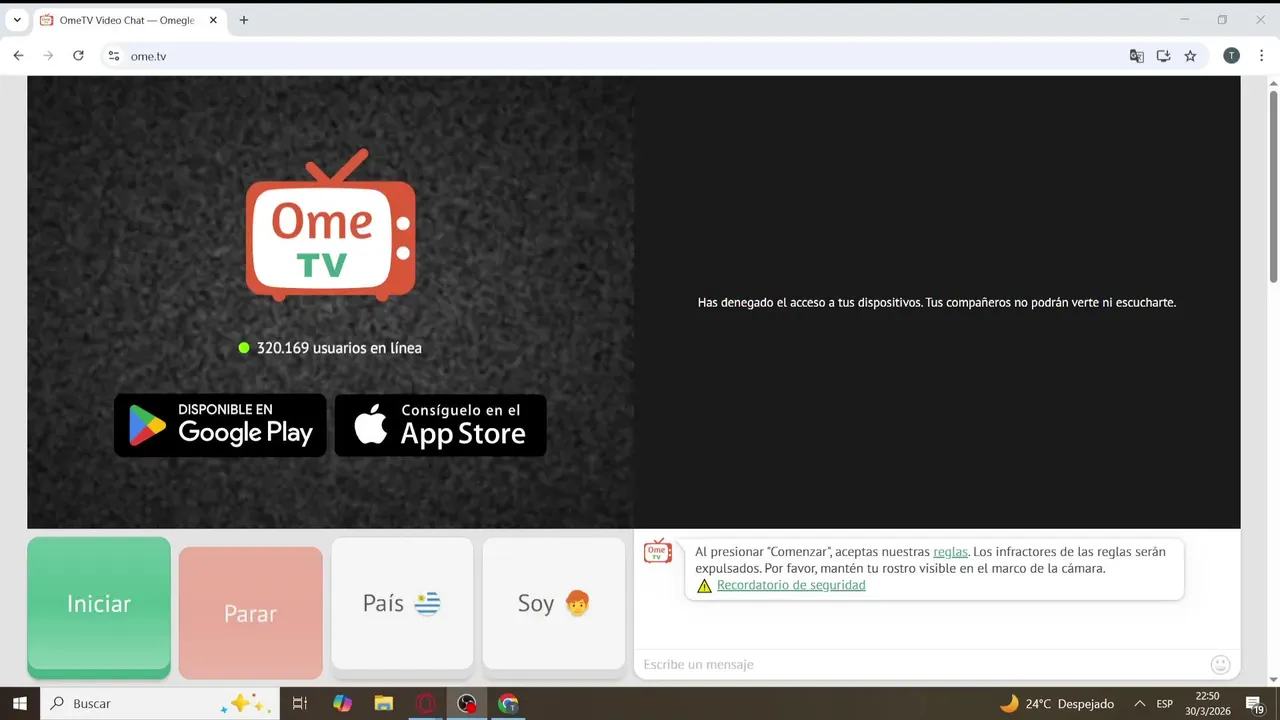The image size is (1280, 720).
Task: Open the 24°C Despejado weather widget
Action: [x=1057, y=704]
